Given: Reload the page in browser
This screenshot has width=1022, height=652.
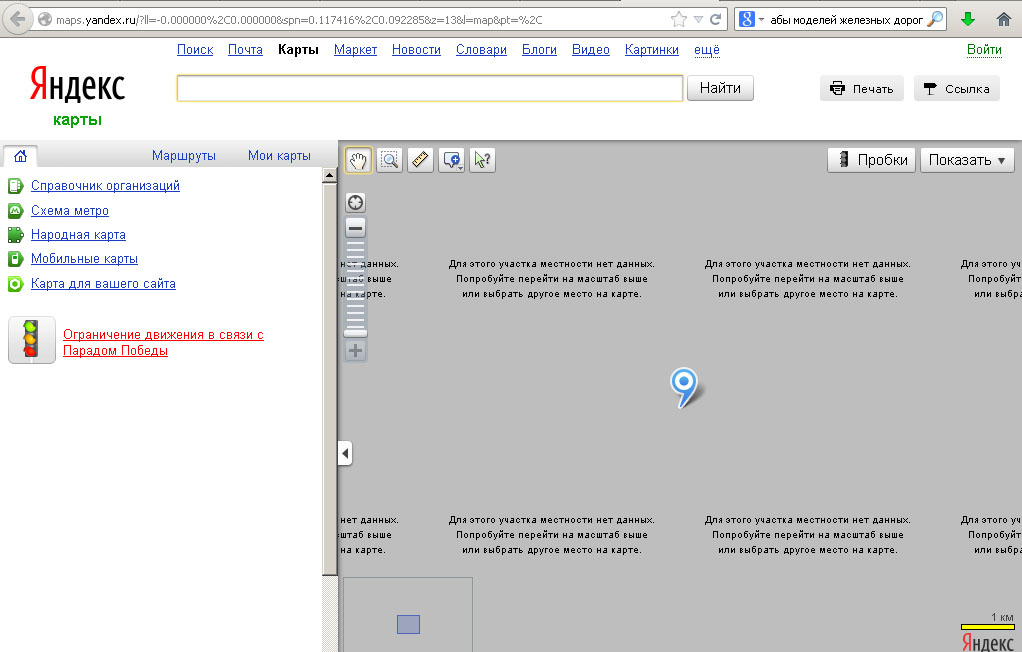Looking at the screenshot, I should (x=716, y=19).
